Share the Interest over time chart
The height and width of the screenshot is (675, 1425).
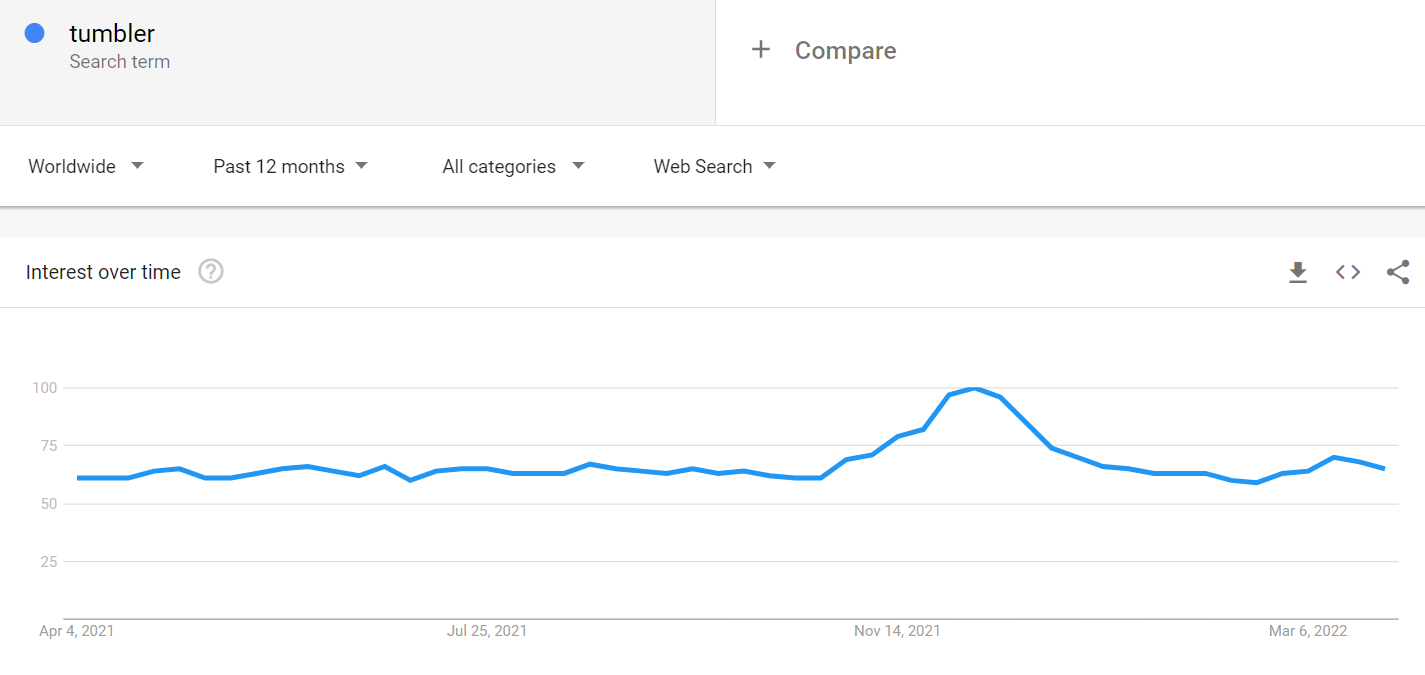[1398, 272]
